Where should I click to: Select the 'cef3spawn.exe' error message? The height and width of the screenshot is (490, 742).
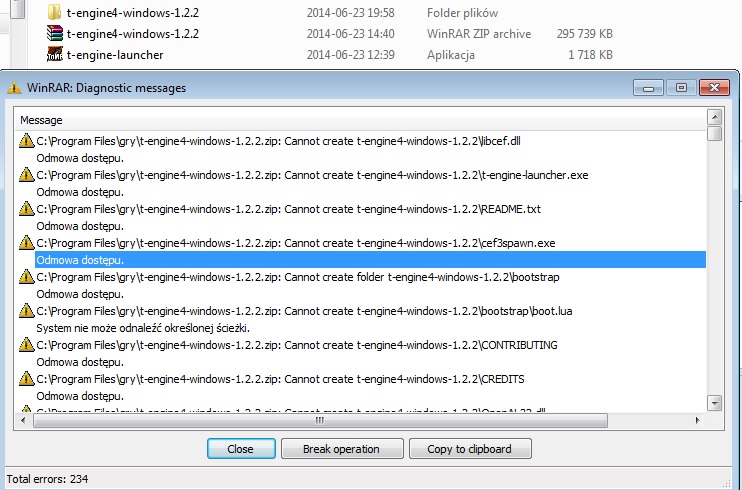click(x=296, y=243)
